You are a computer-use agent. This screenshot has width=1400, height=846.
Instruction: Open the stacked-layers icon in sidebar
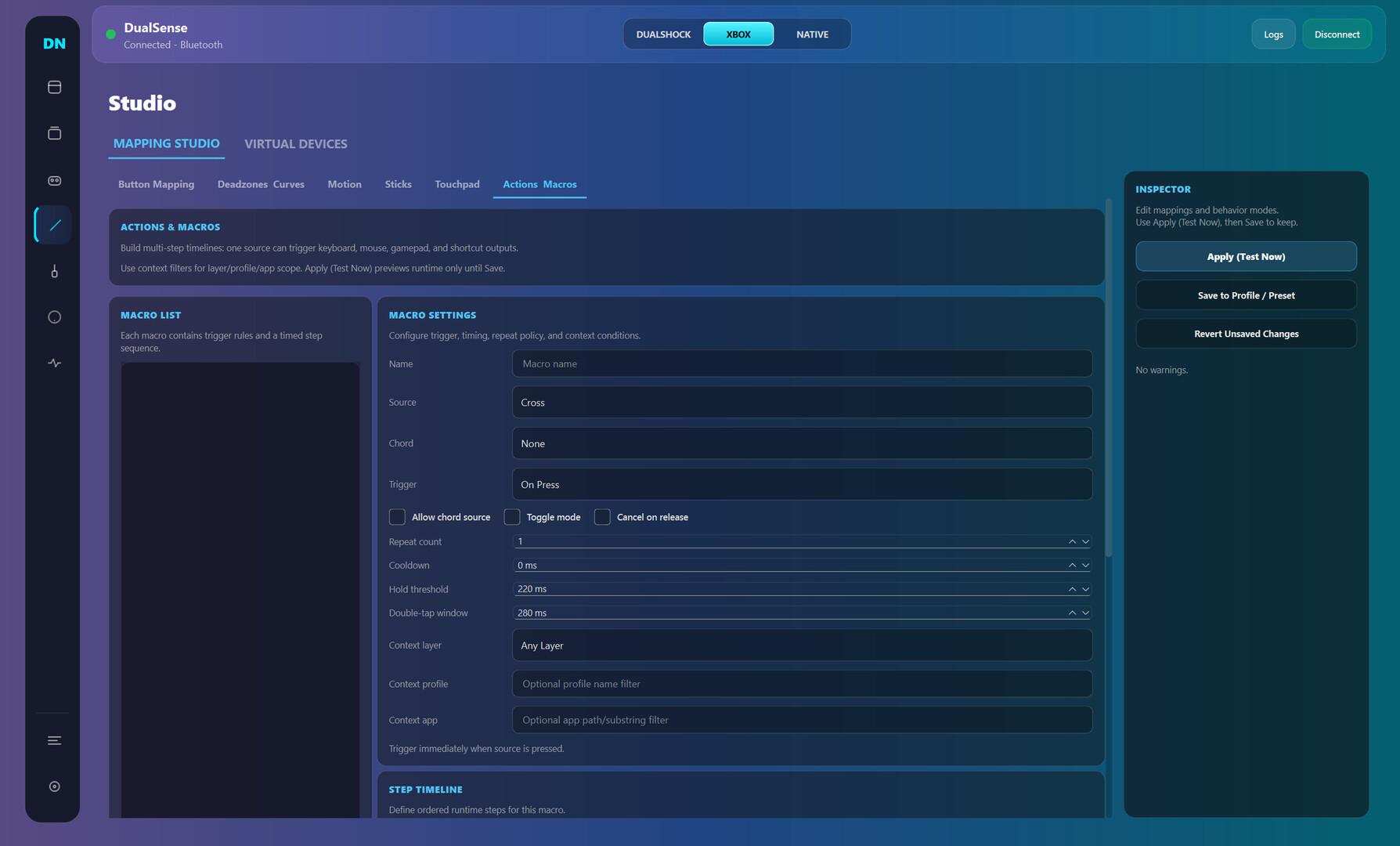[54, 133]
